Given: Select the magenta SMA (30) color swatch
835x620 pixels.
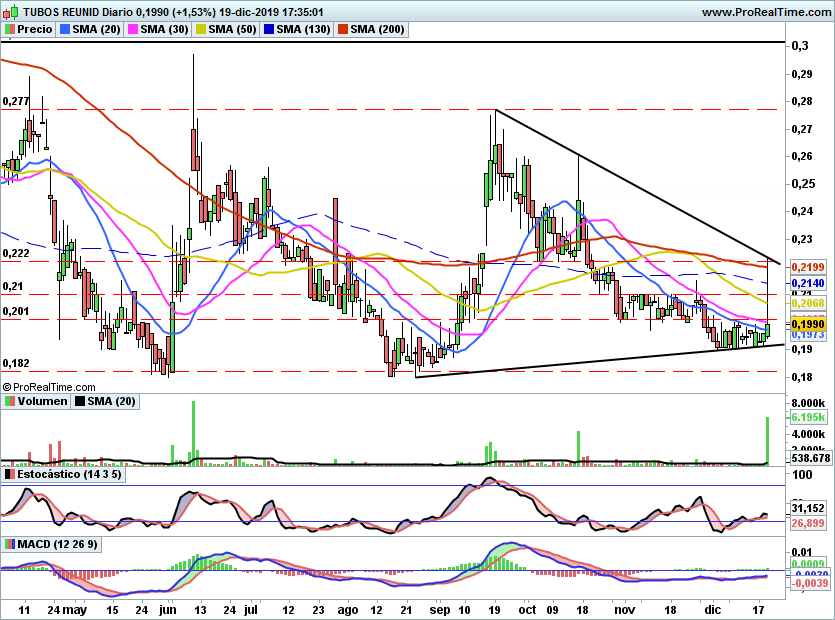Looking at the screenshot, I should [x=133, y=30].
